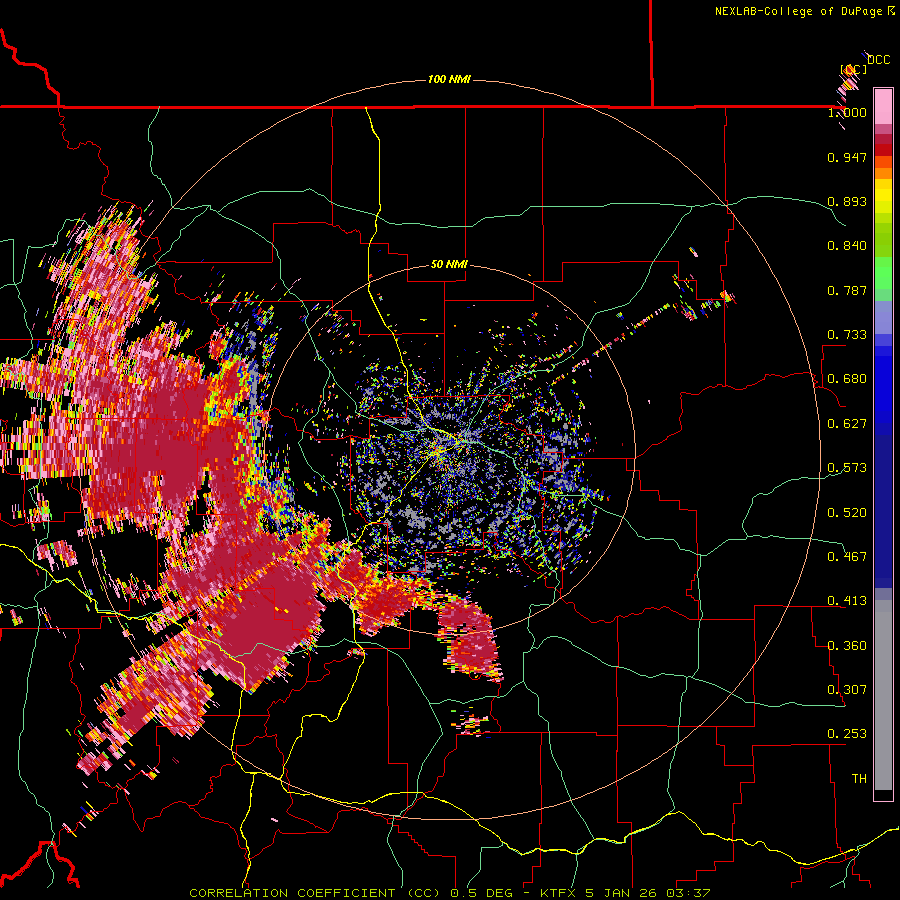This screenshot has width=900, height=900.
Task: Click the 0.840 scale value
Action: pyautogui.click(x=847, y=246)
